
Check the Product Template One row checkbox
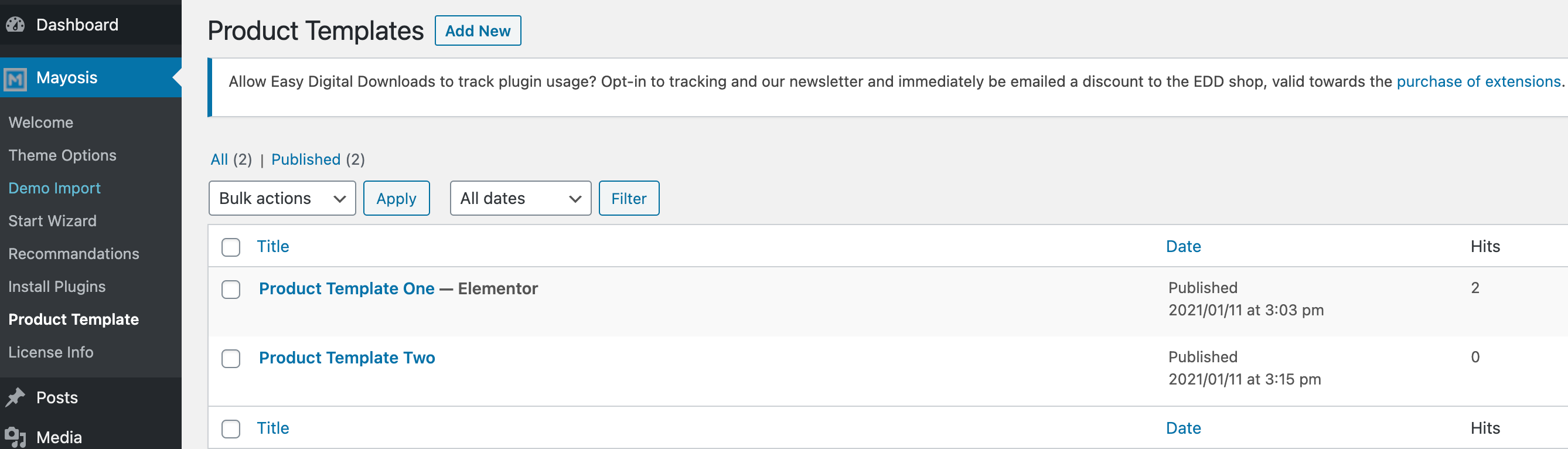231,290
